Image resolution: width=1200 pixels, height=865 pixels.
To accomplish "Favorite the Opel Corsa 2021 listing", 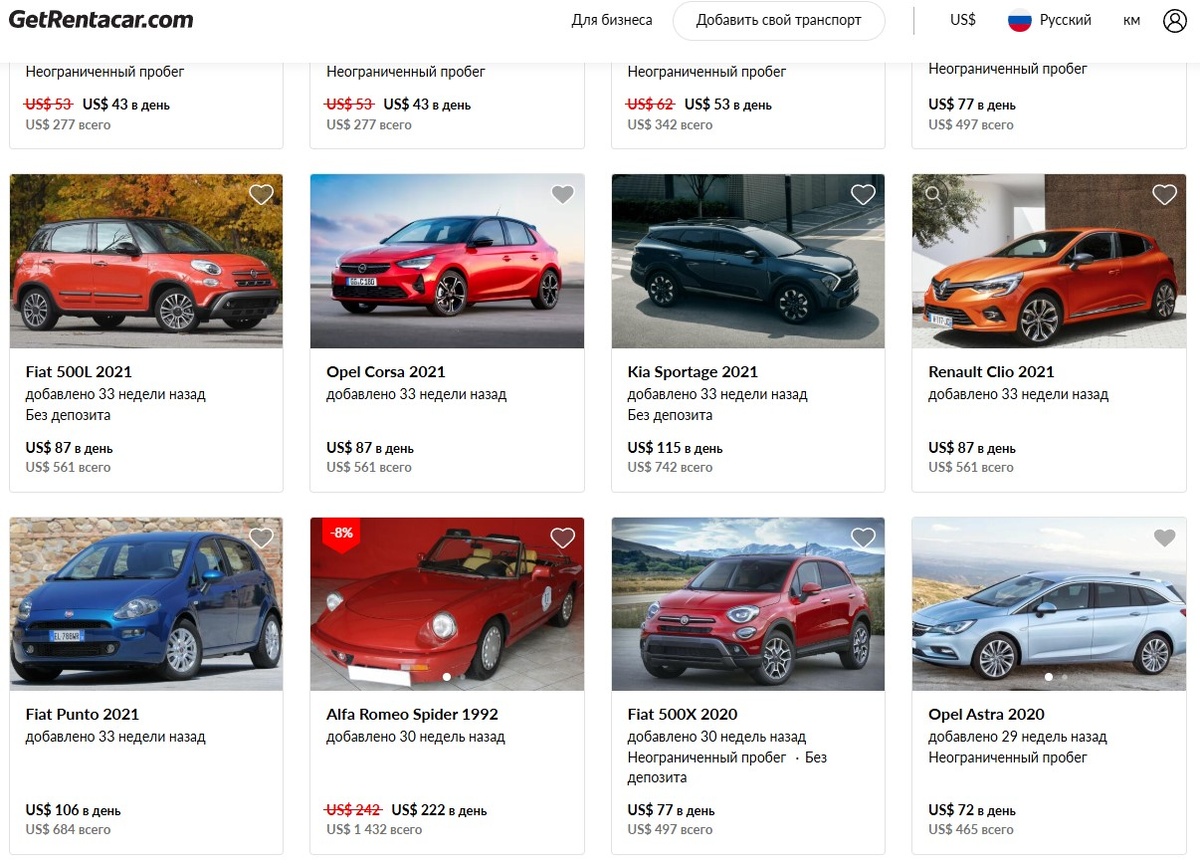I will coord(562,194).
